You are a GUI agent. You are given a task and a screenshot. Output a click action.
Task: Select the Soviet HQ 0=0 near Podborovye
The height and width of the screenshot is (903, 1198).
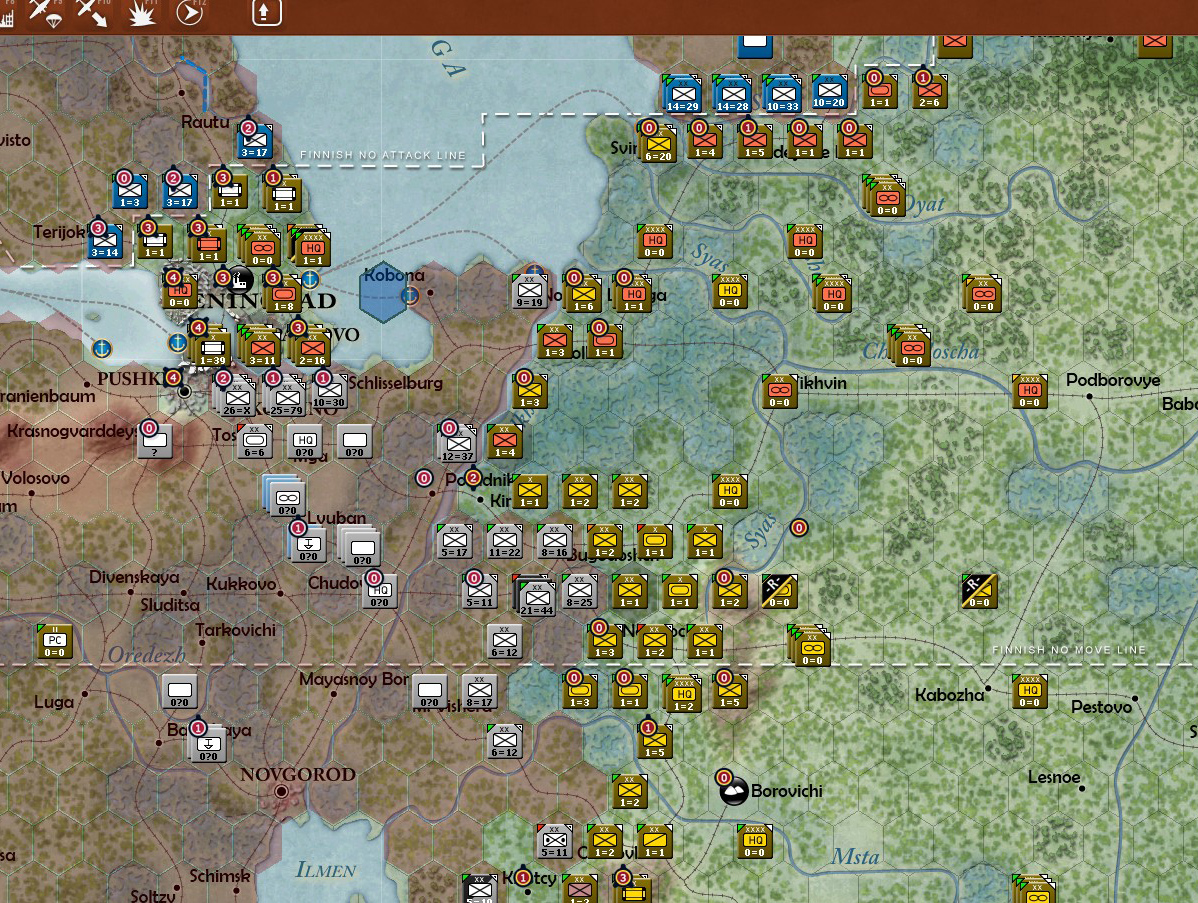(x=1029, y=391)
